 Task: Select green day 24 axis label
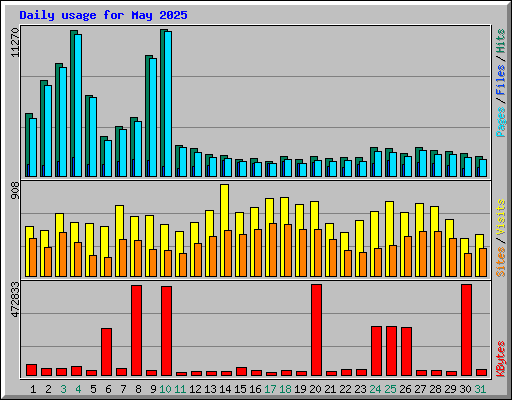(x=376, y=389)
